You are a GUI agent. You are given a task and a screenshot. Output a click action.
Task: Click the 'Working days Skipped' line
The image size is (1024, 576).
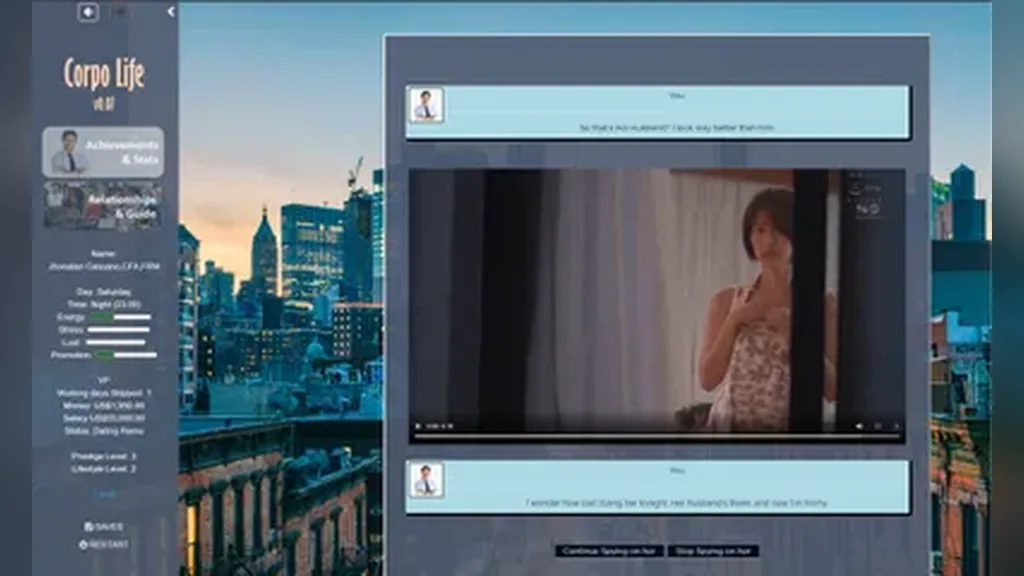(103, 393)
